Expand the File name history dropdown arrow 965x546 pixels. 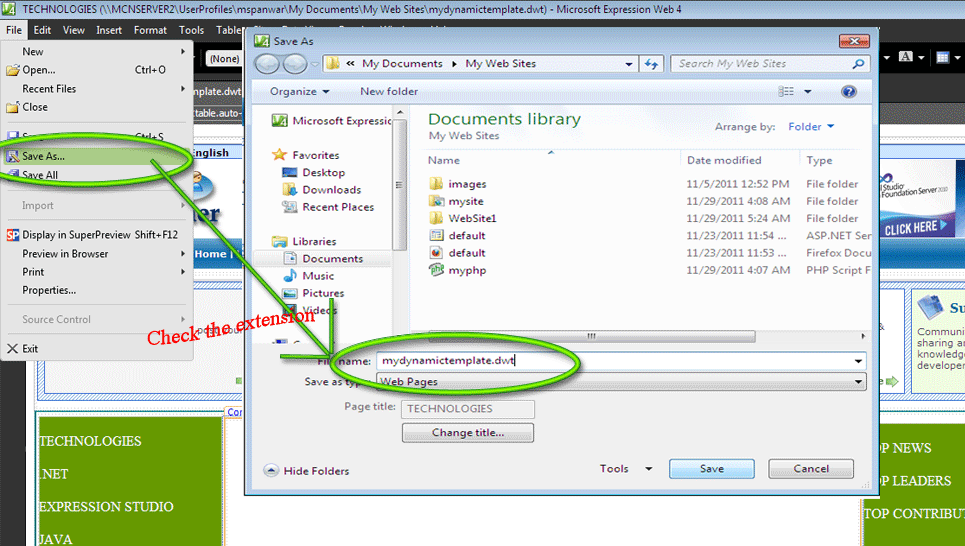(858, 361)
